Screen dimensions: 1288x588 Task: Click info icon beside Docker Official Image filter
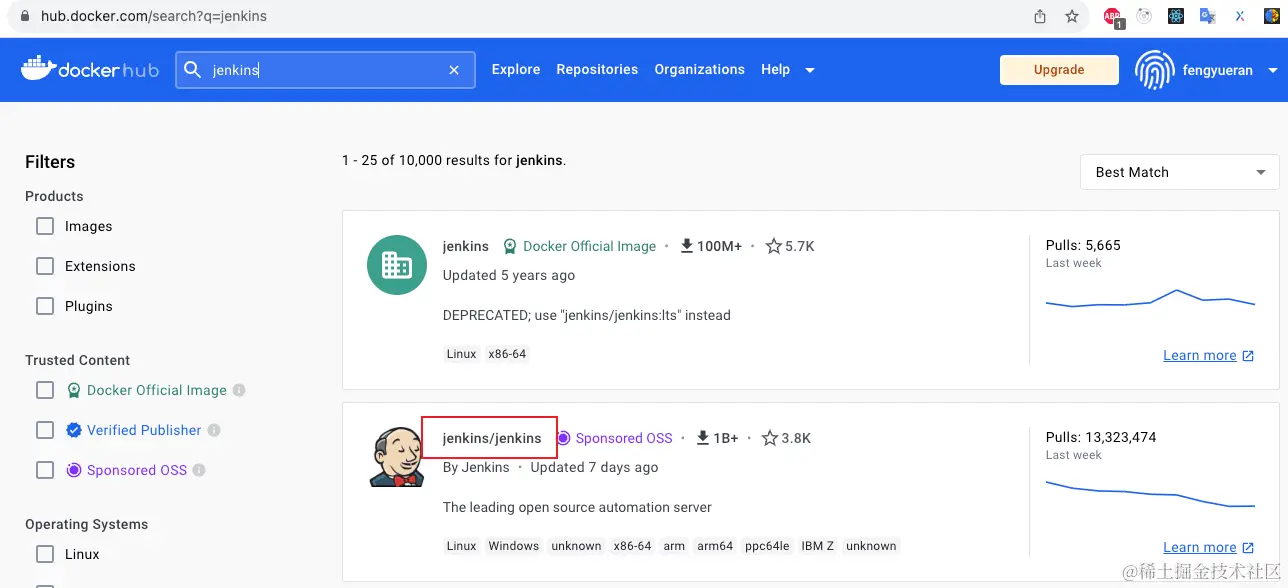(x=239, y=390)
